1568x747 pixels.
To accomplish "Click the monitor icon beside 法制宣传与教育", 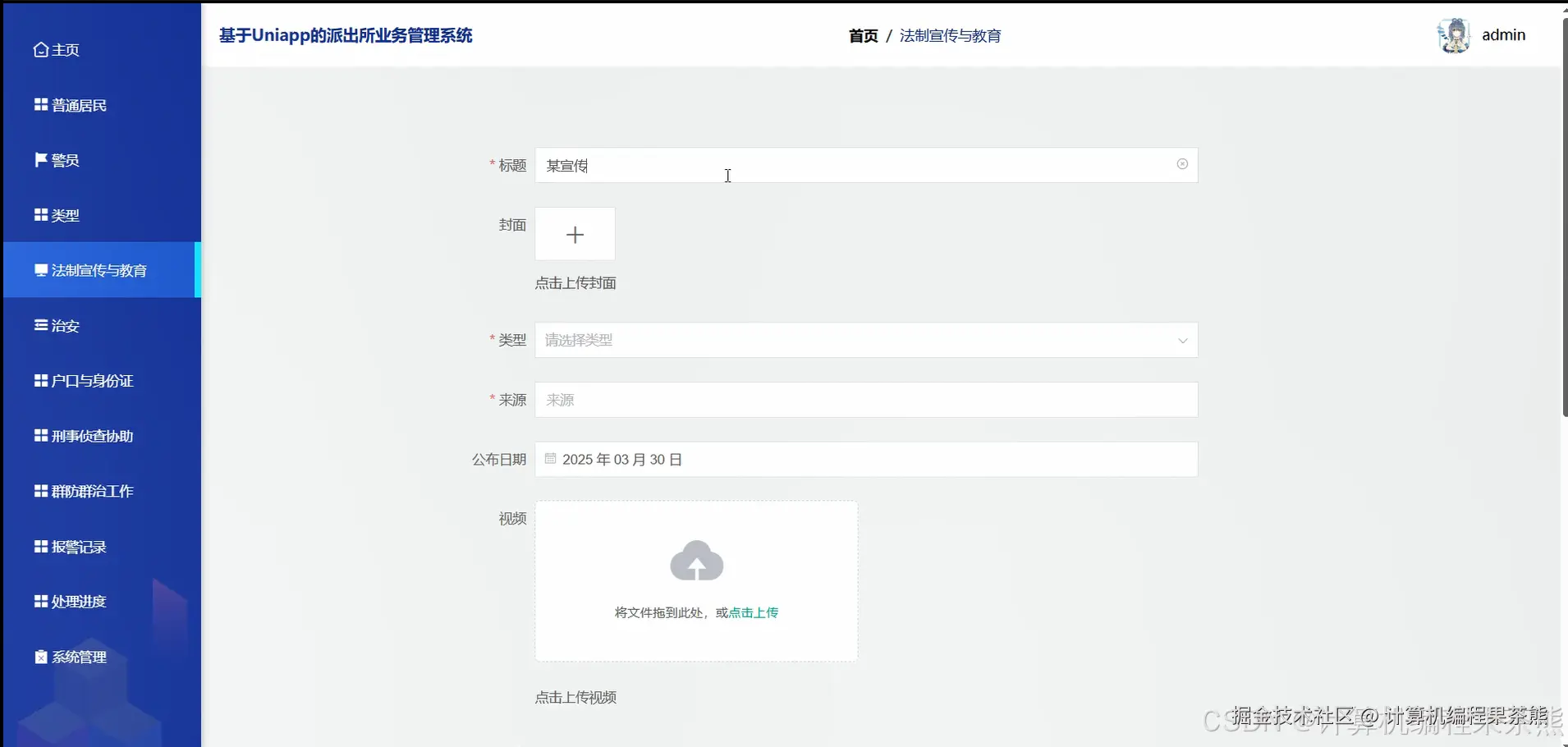I will 41,270.
